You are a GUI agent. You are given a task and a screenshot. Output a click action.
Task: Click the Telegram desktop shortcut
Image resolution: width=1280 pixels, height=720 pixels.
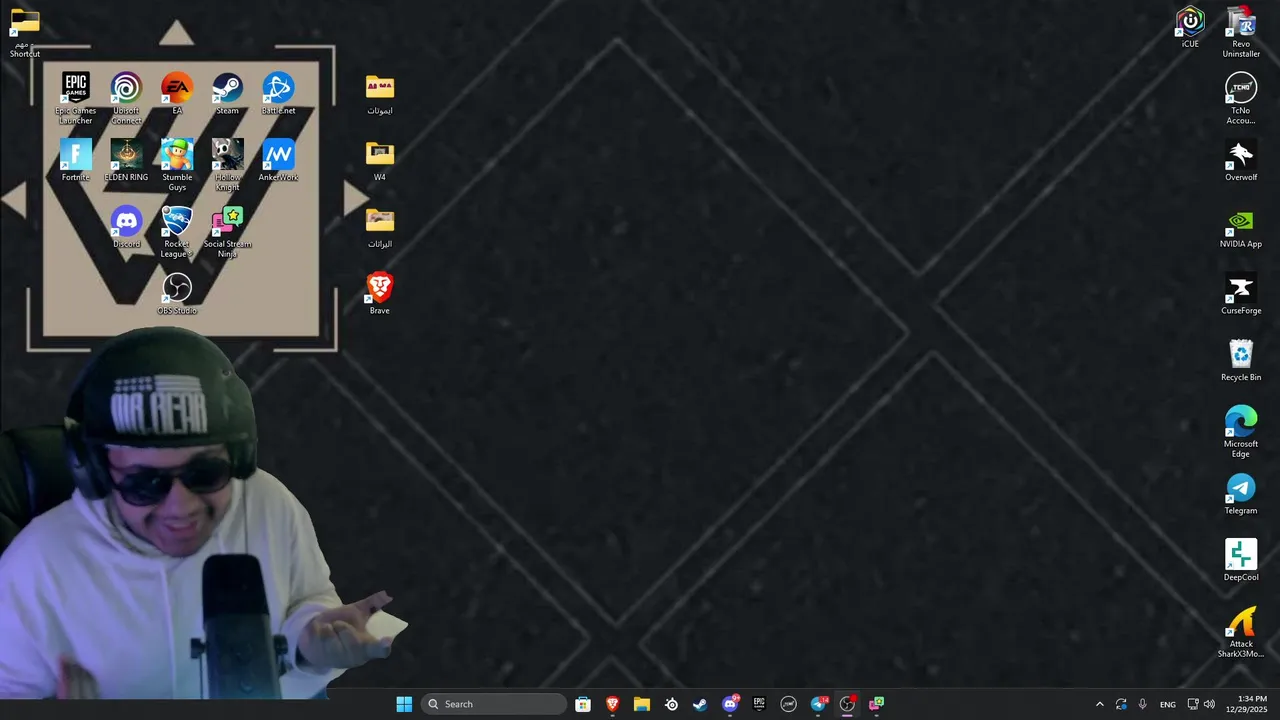click(1241, 493)
